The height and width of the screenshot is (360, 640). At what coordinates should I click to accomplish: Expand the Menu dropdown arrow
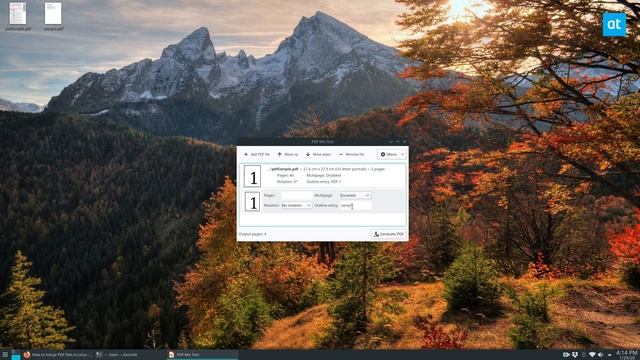[x=402, y=154]
